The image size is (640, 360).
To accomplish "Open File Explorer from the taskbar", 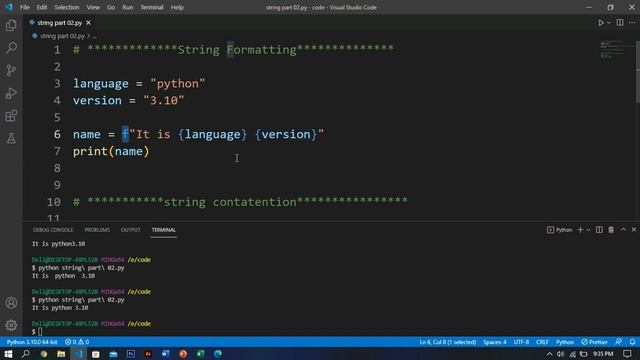I will (x=61, y=353).
